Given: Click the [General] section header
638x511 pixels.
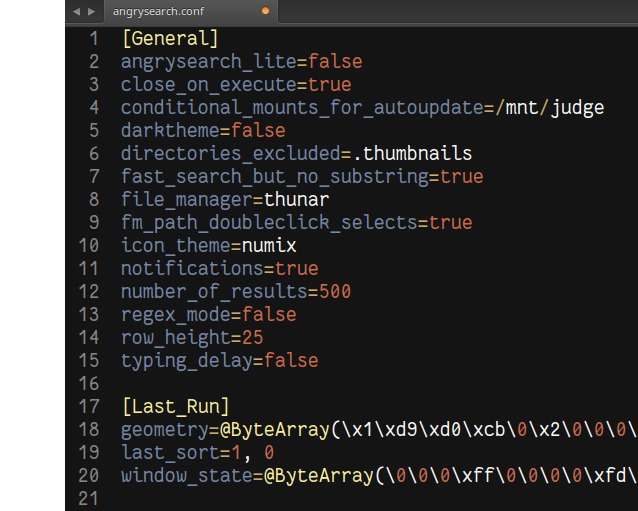Looking at the screenshot, I should 170,39.
